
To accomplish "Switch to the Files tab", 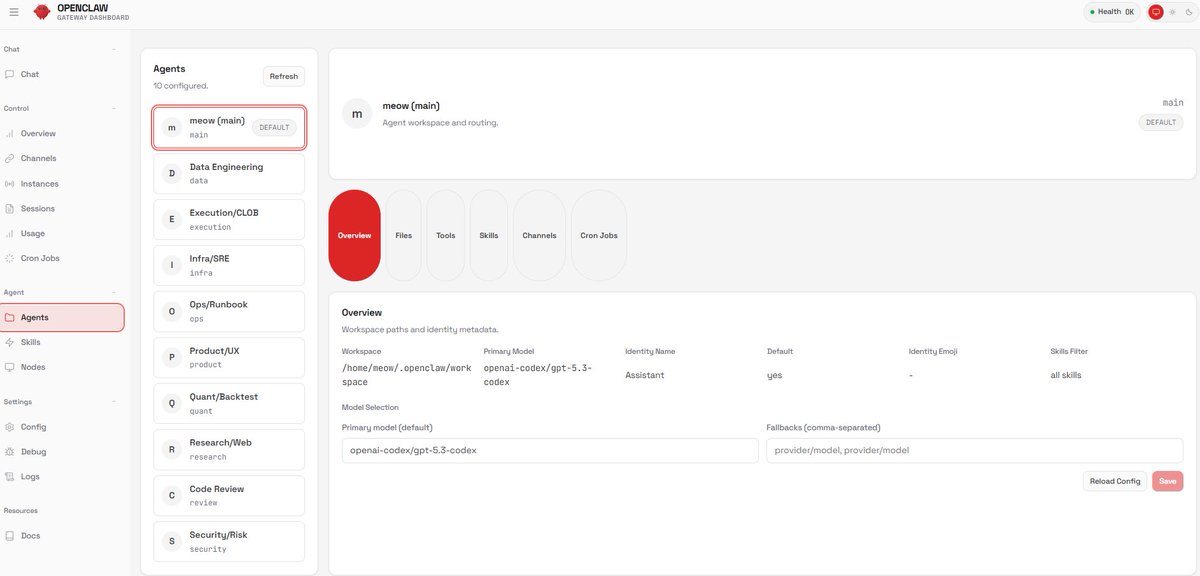I will [x=403, y=235].
